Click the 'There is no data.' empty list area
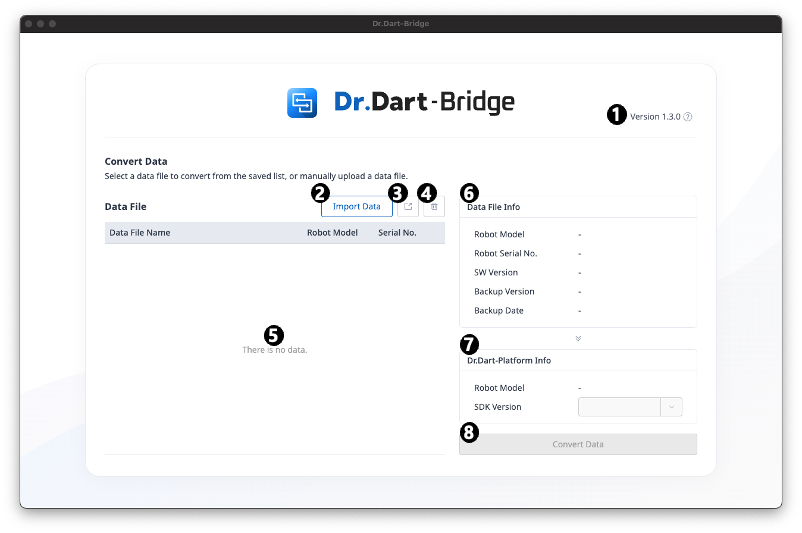This screenshot has width=802, height=533. [275, 350]
